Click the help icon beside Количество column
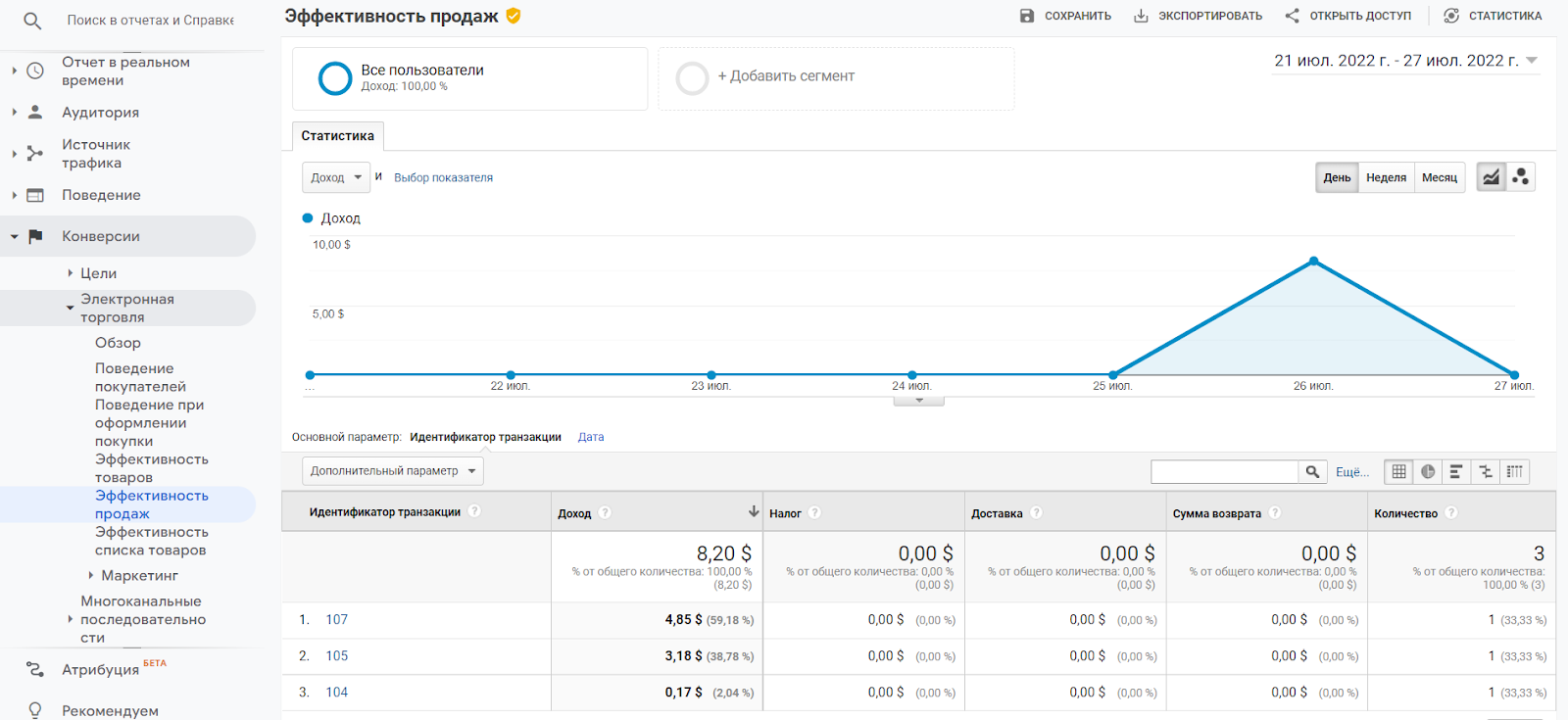The height and width of the screenshot is (720, 1568). pos(1451,512)
